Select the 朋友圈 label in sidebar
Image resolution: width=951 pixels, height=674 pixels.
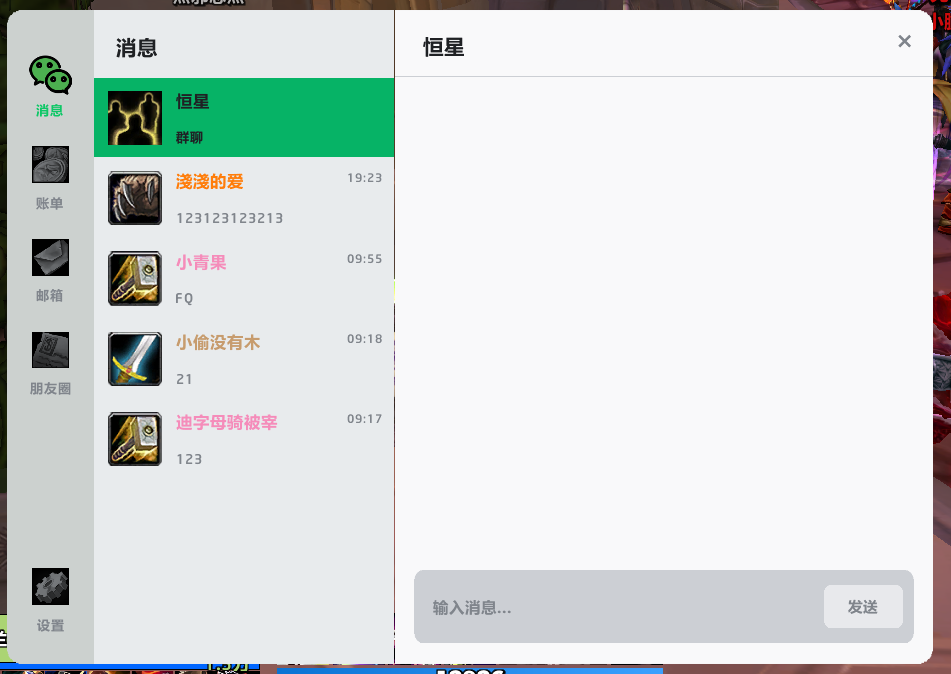pos(50,388)
